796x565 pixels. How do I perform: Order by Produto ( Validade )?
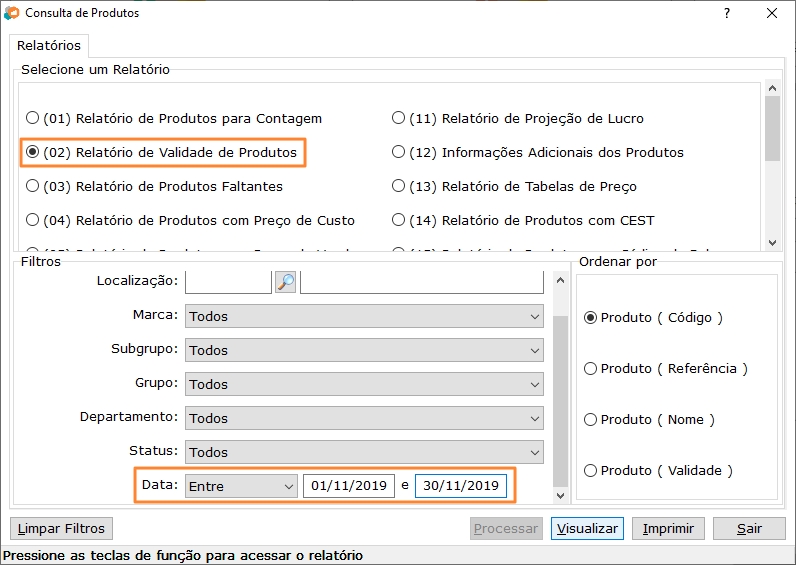658,471
